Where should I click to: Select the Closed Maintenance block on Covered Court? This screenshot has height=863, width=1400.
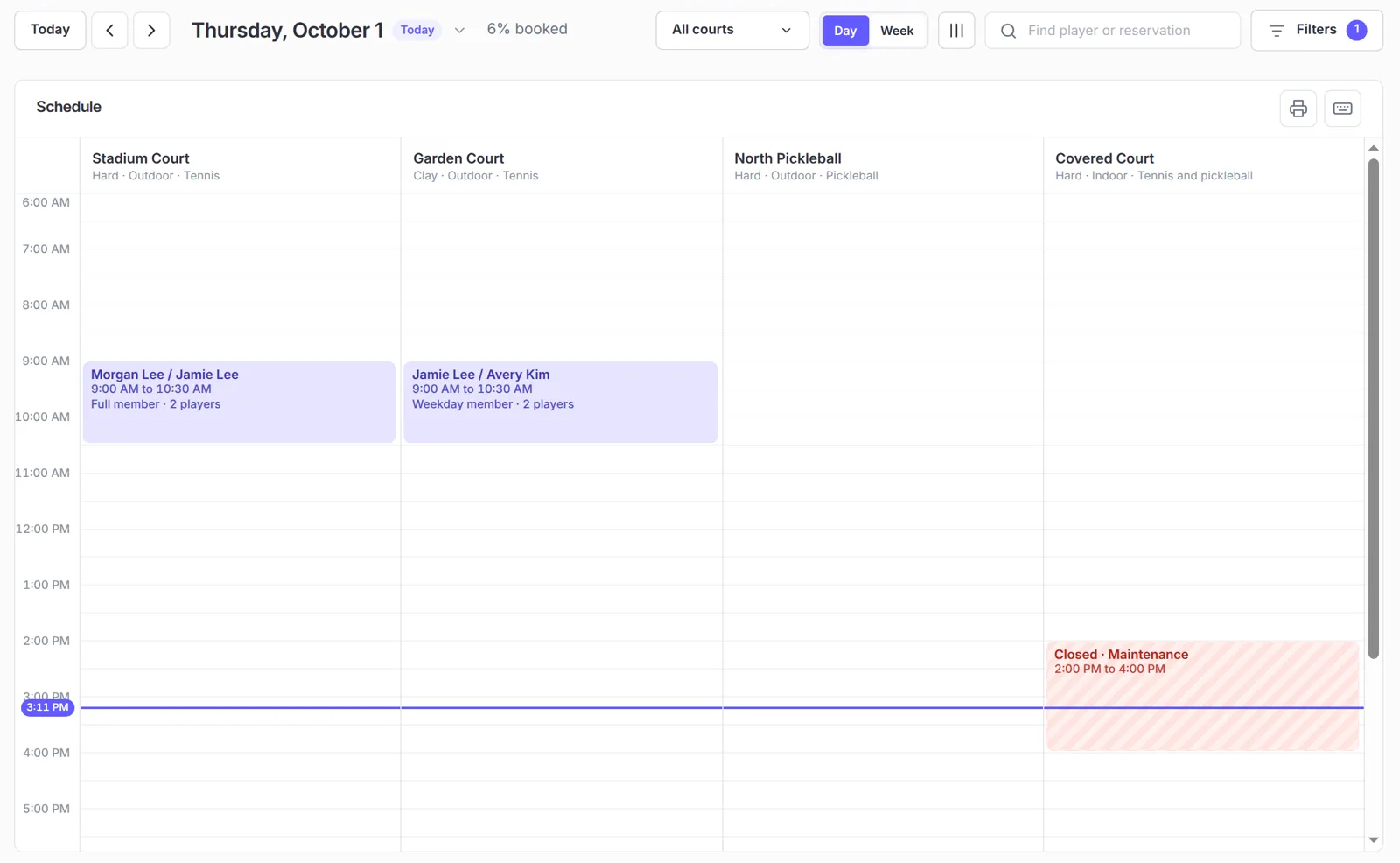(x=1202, y=696)
